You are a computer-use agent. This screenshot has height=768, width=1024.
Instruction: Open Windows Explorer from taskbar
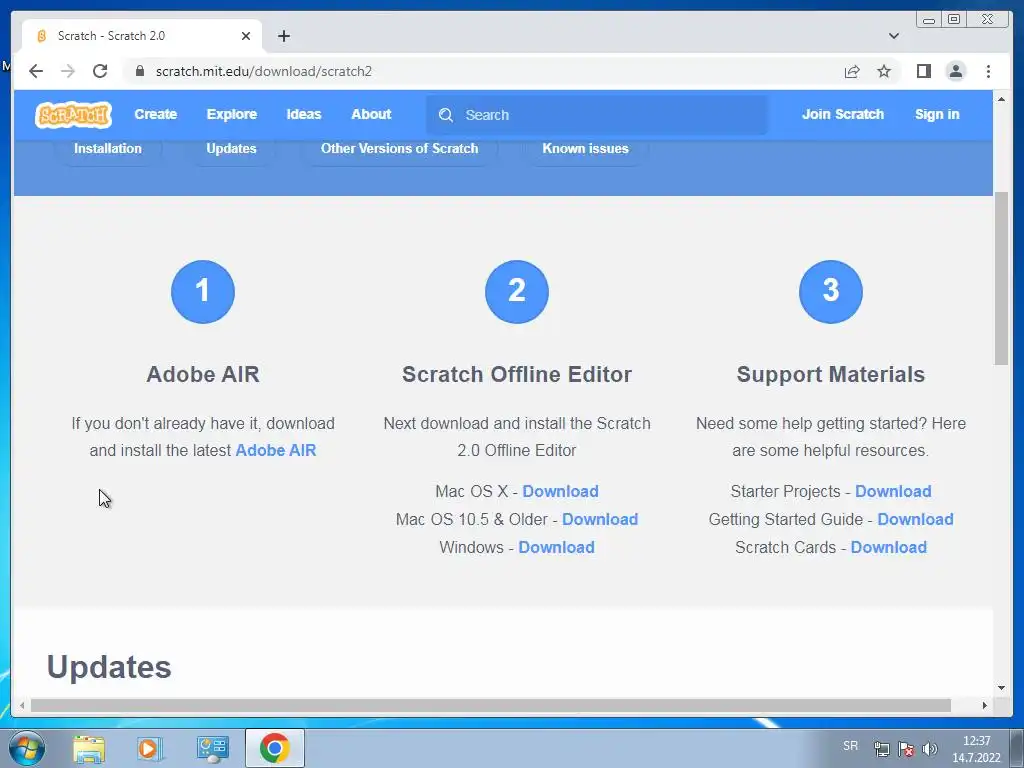(89, 748)
